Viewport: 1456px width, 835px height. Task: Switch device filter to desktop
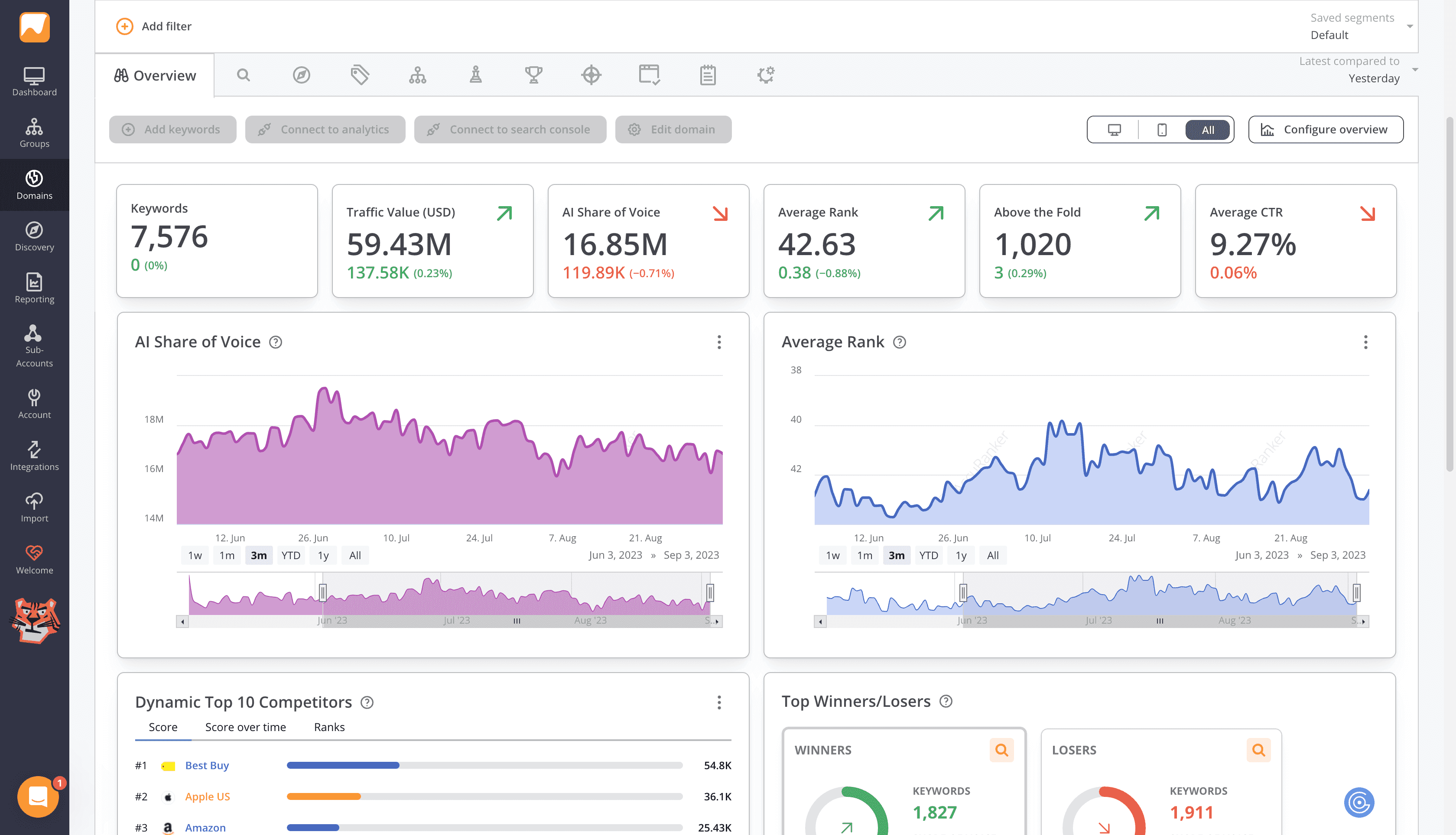tap(1114, 130)
